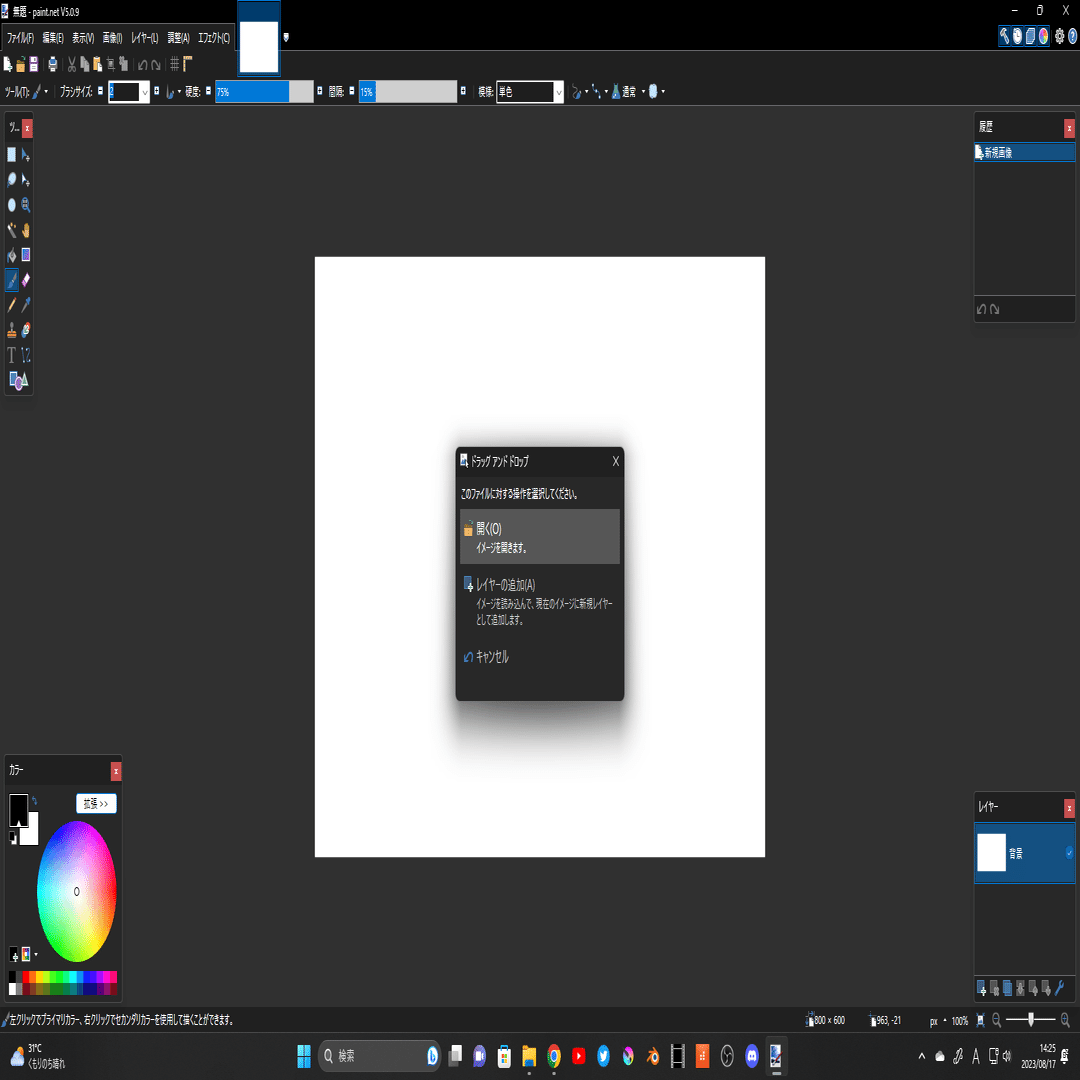Click the primary black color swatch

18,809
